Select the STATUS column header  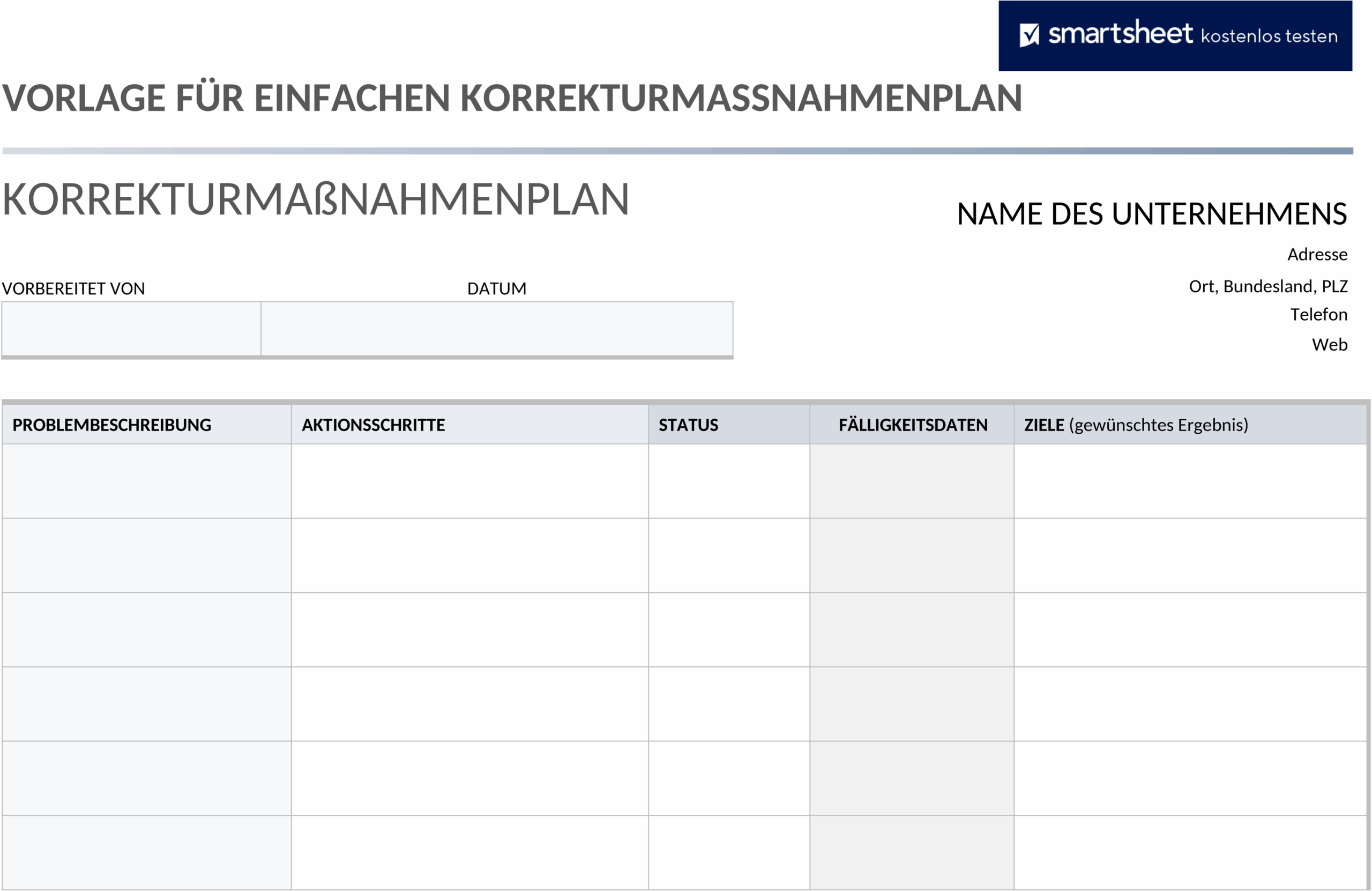pyautogui.click(x=729, y=425)
